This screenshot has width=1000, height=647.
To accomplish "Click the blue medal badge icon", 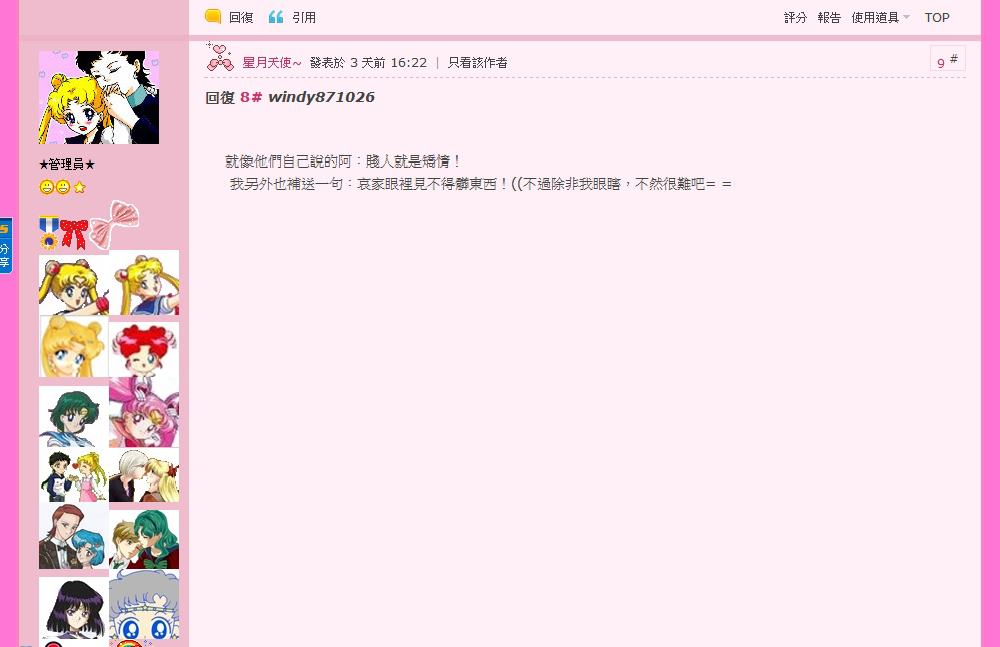I will click(x=48, y=232).
